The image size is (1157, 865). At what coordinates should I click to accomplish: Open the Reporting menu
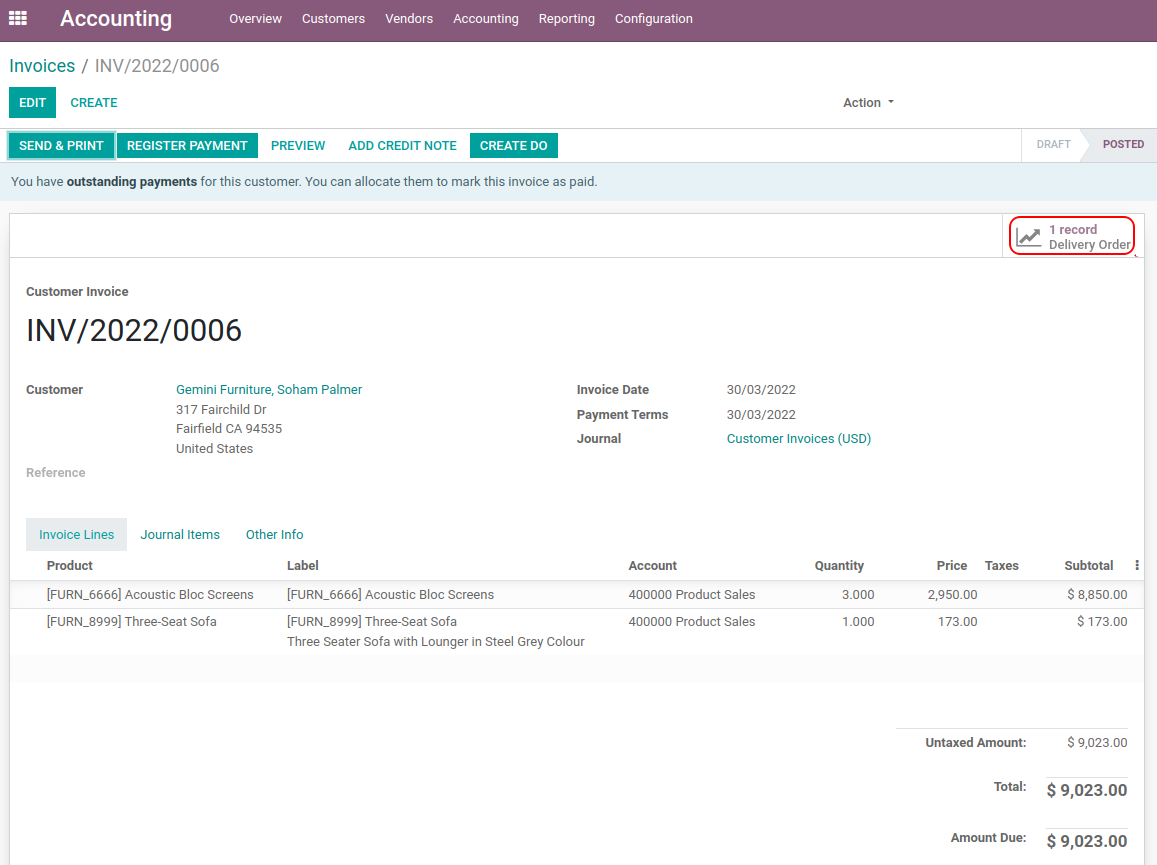(566, 19)
